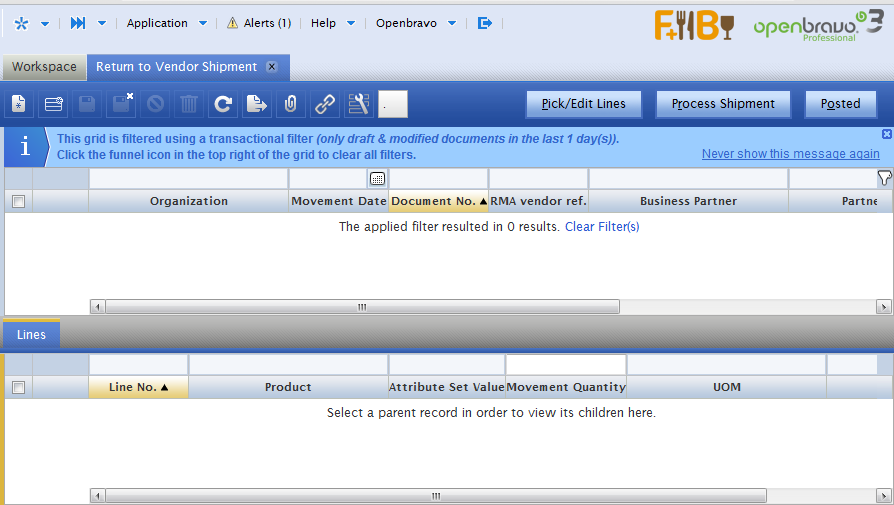Expand the Help dropdown arrow
Image resolution: width=894 pixels, height=505 pixels.
(351, 24)
